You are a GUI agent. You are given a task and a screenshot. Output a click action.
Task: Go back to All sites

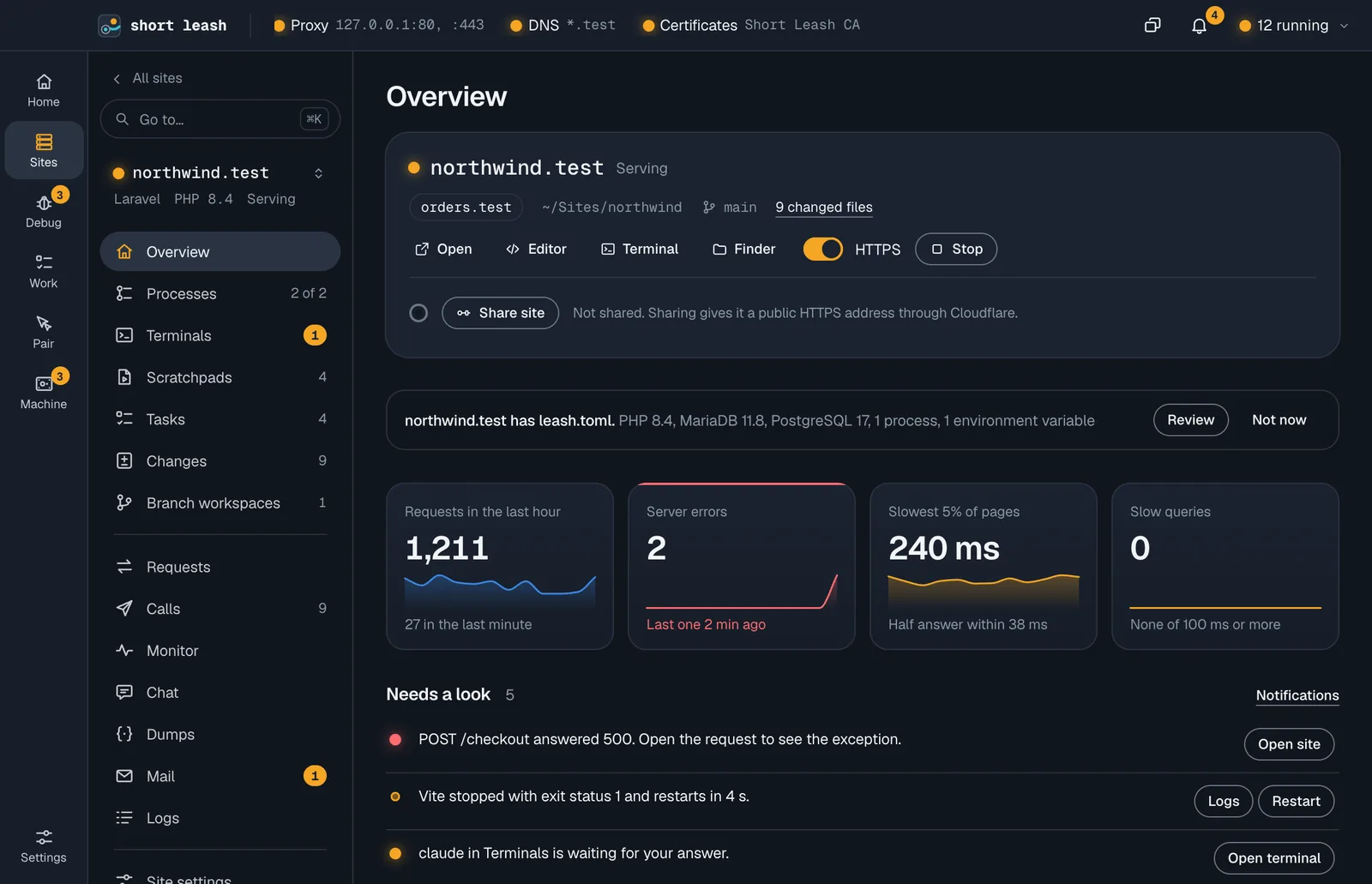click(x=147, y=78)
